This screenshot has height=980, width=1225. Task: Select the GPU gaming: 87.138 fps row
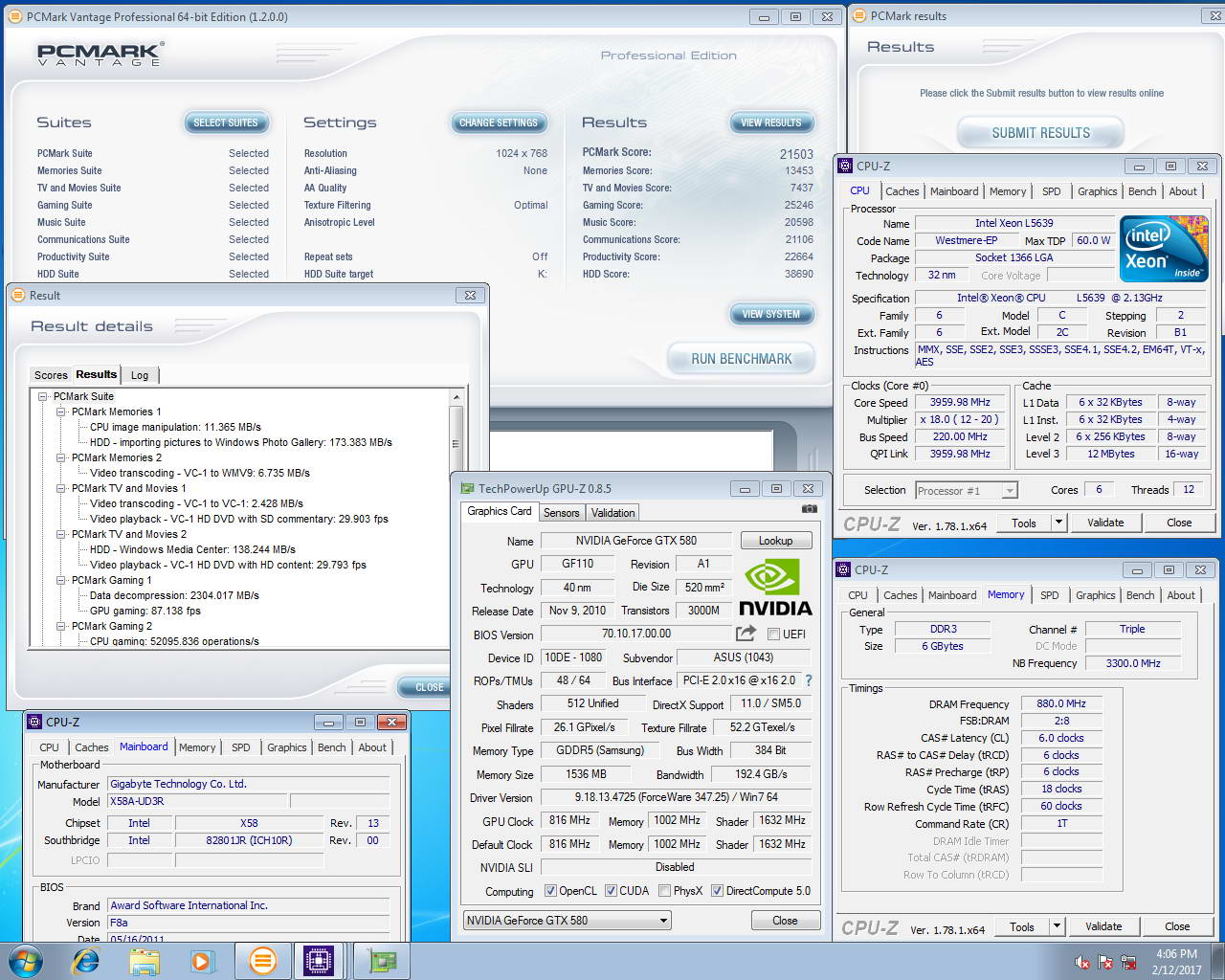point(145,611)
